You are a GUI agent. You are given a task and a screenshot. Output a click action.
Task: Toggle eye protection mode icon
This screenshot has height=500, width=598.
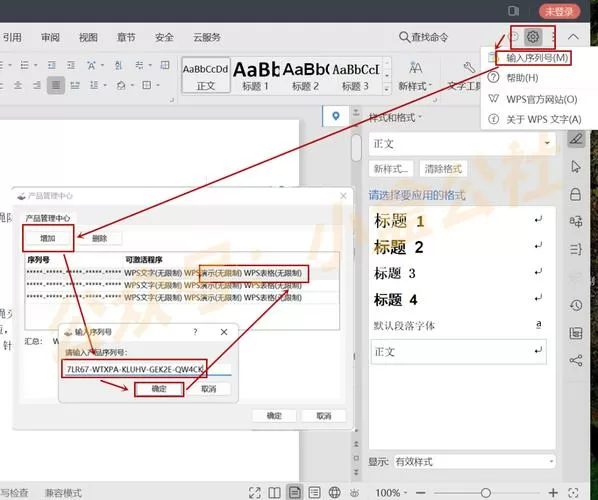[354, 493]
